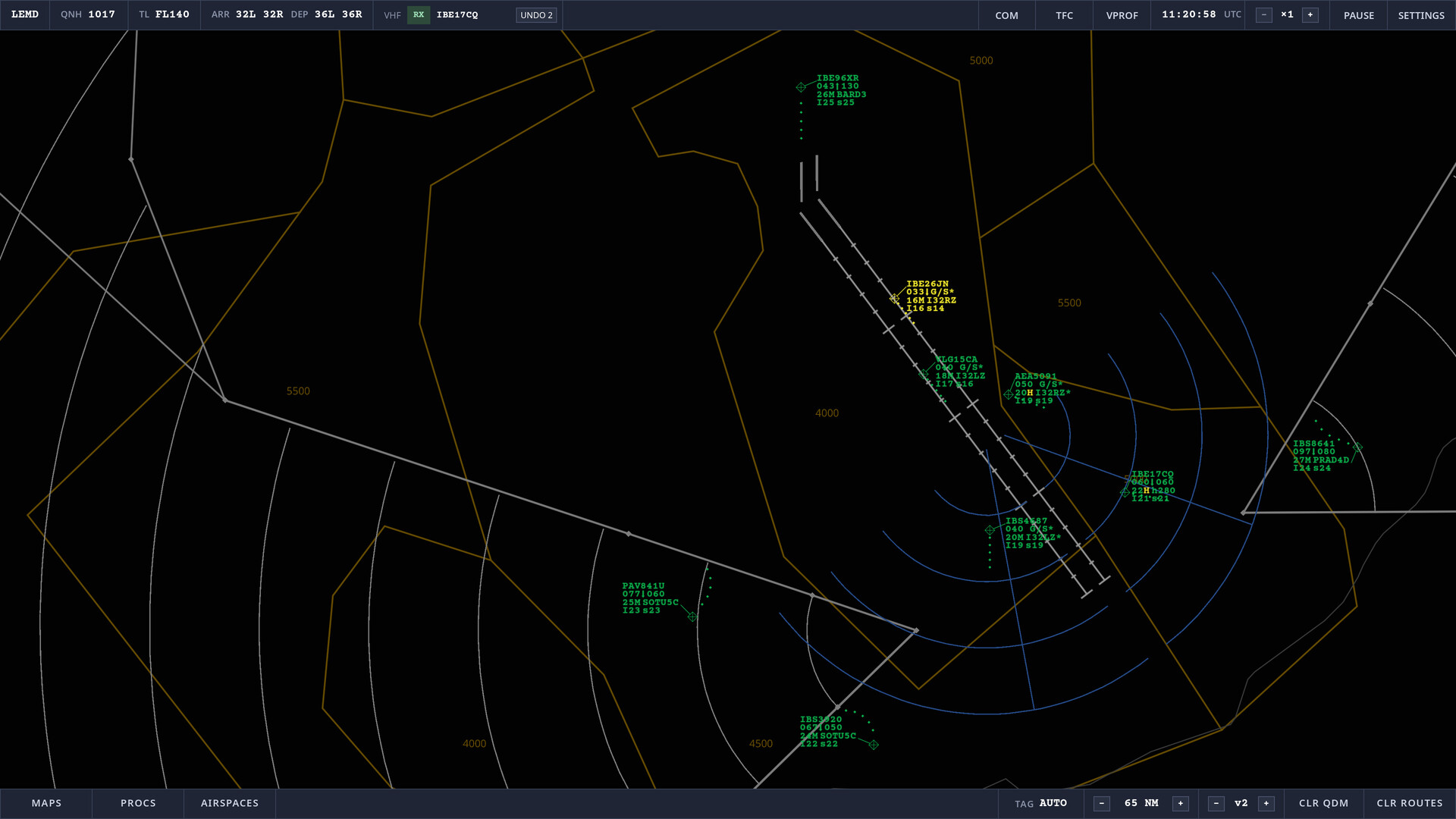Screen dimensions: 1456x819
Task: Click the IBE17CQ aircraft target symbol
Action: 1125,493
